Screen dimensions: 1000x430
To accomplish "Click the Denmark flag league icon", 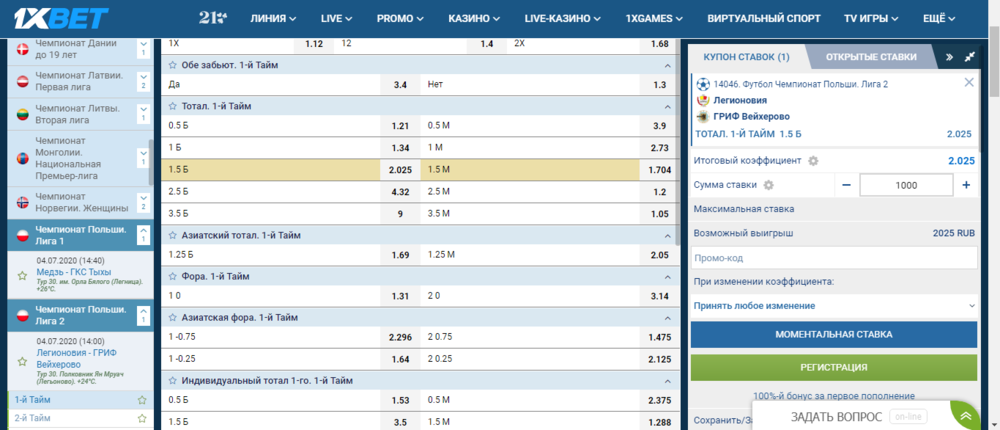I will (x=23, y=49).
